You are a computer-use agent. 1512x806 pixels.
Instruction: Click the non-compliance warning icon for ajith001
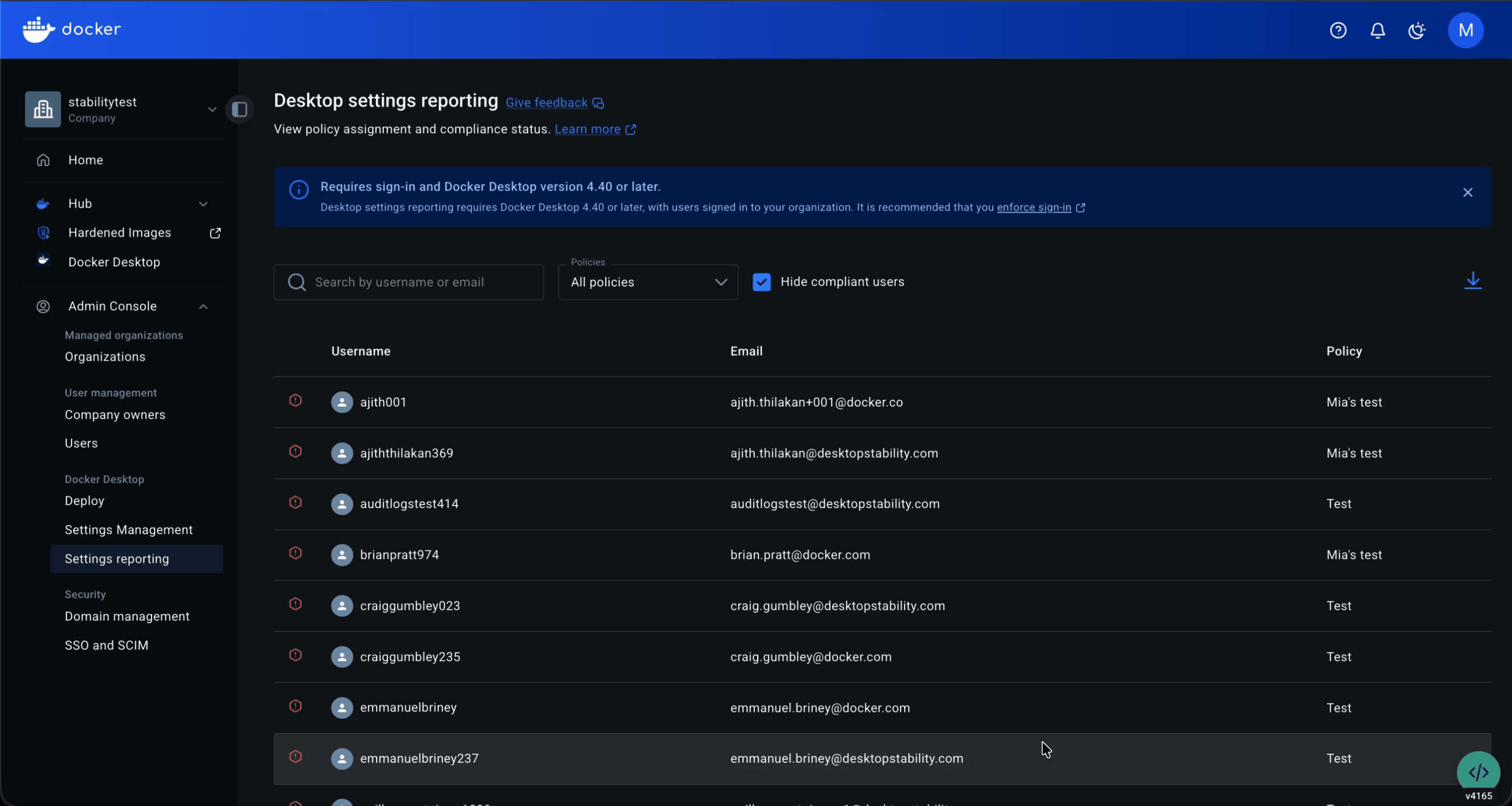tap(295, 400)
